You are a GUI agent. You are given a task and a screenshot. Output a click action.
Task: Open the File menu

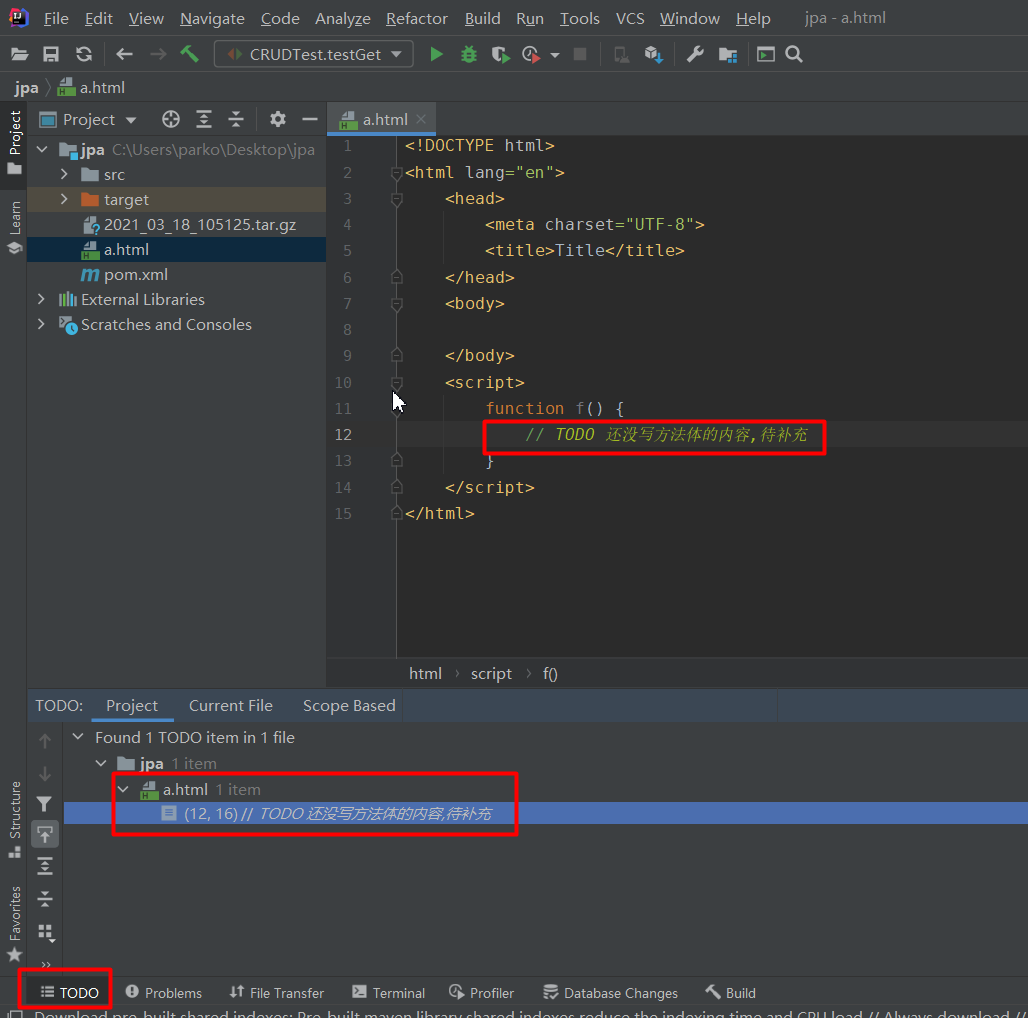click(56, 18)
